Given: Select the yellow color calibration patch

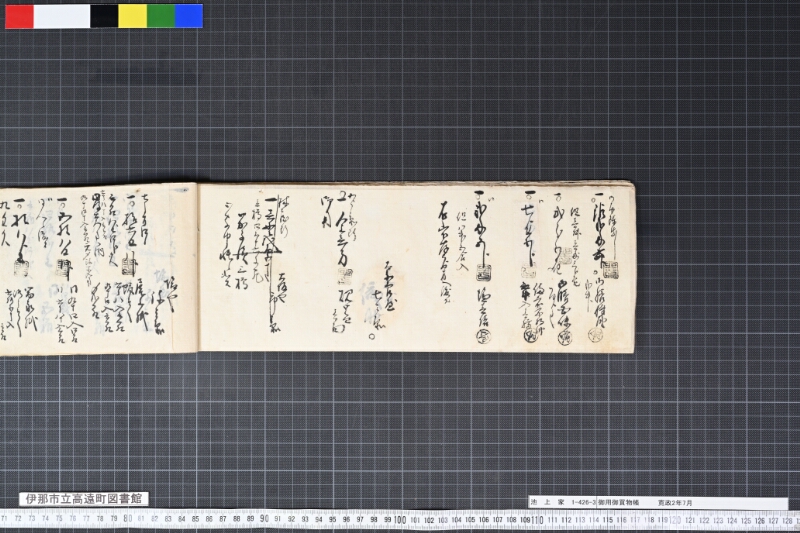Looking at the screenshot, I should coord(133,16).
